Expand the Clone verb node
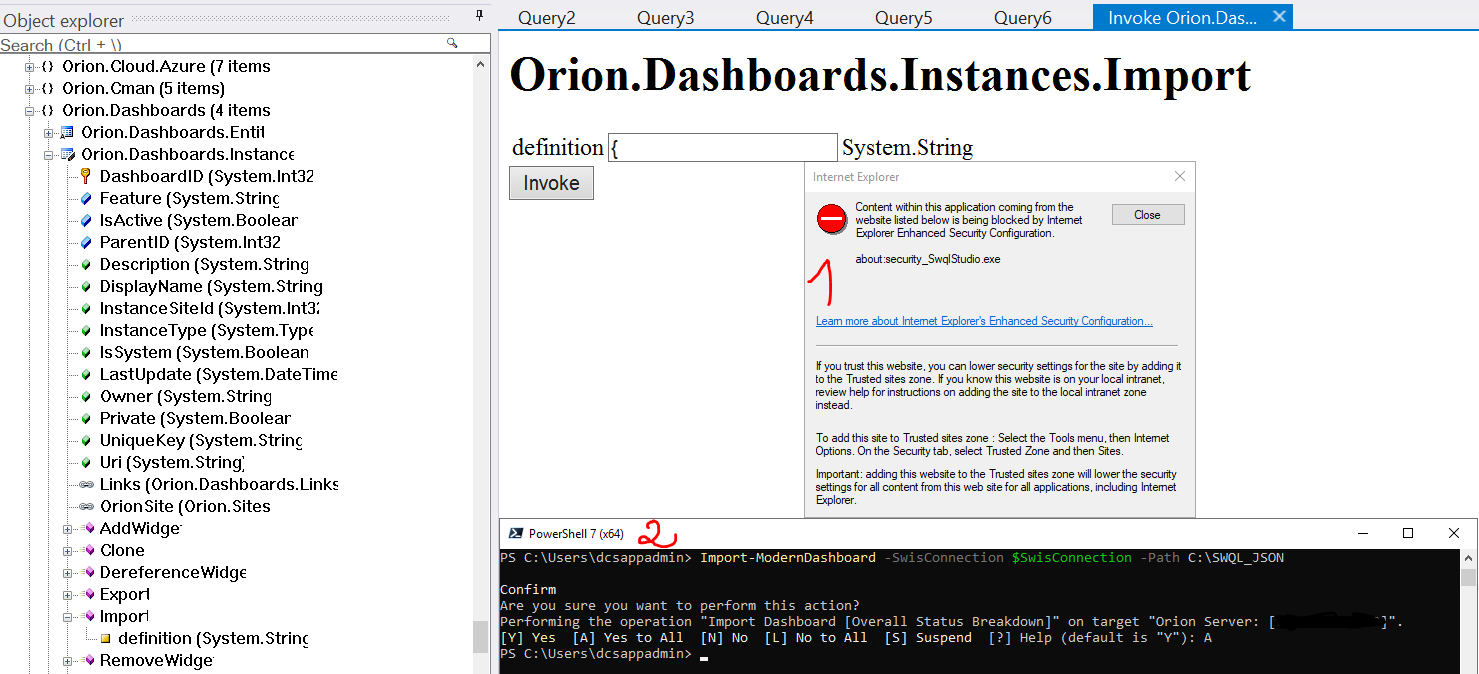 pyautogui.click(x=67, y=551)
